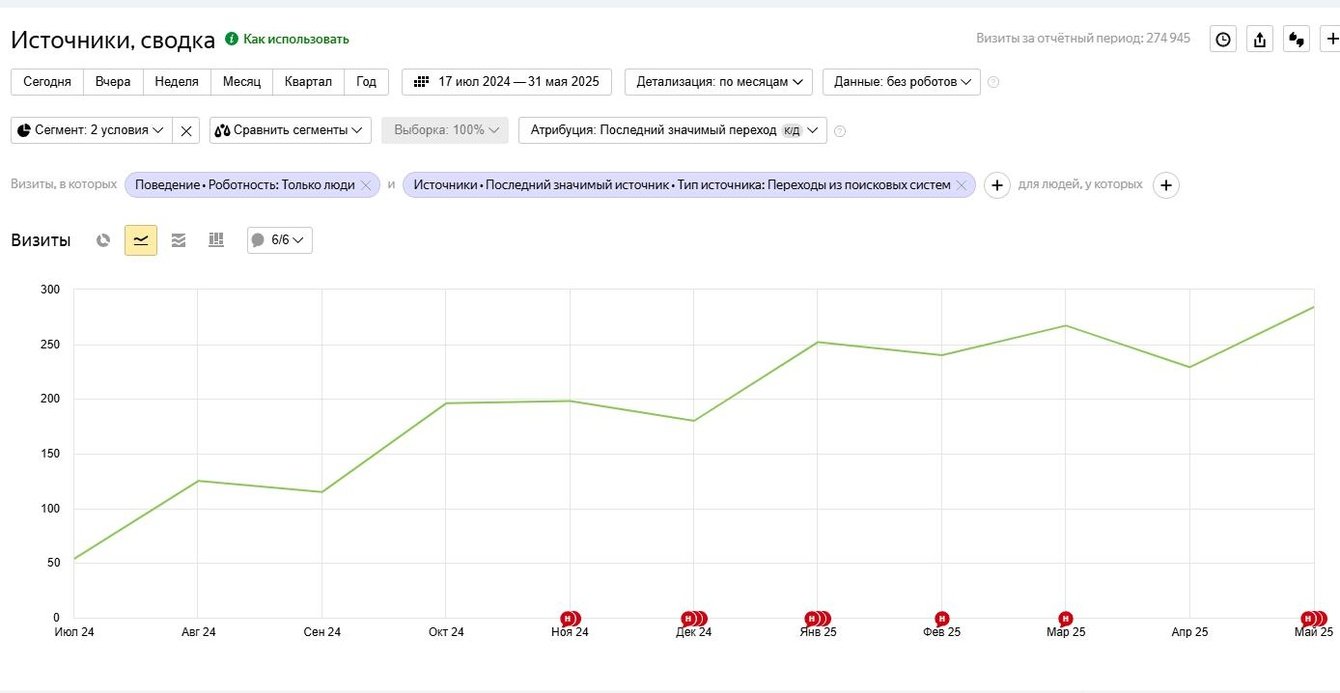Click the annotation markers at Ноя 24
Screen dimensions: 1340x693
[x=570, y=619]
